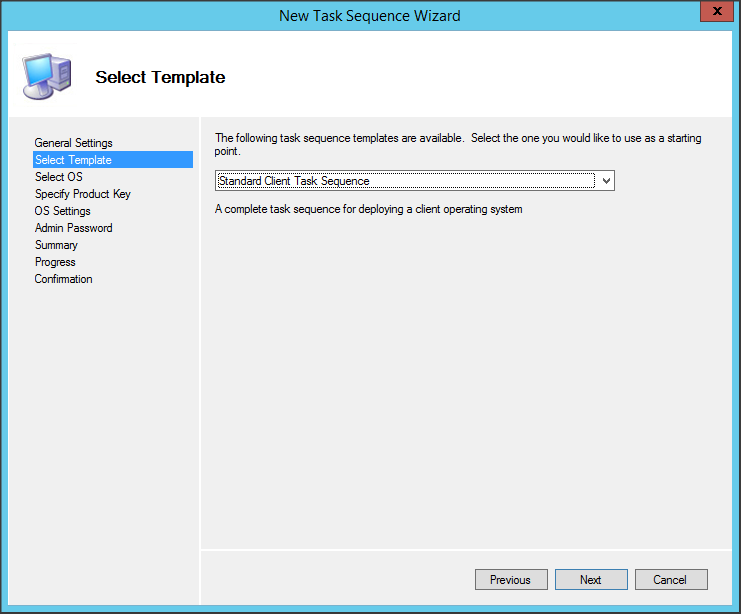741x614 pixels.
Task: Navigate to Admin Password step
Action: (x=73, y=228)
